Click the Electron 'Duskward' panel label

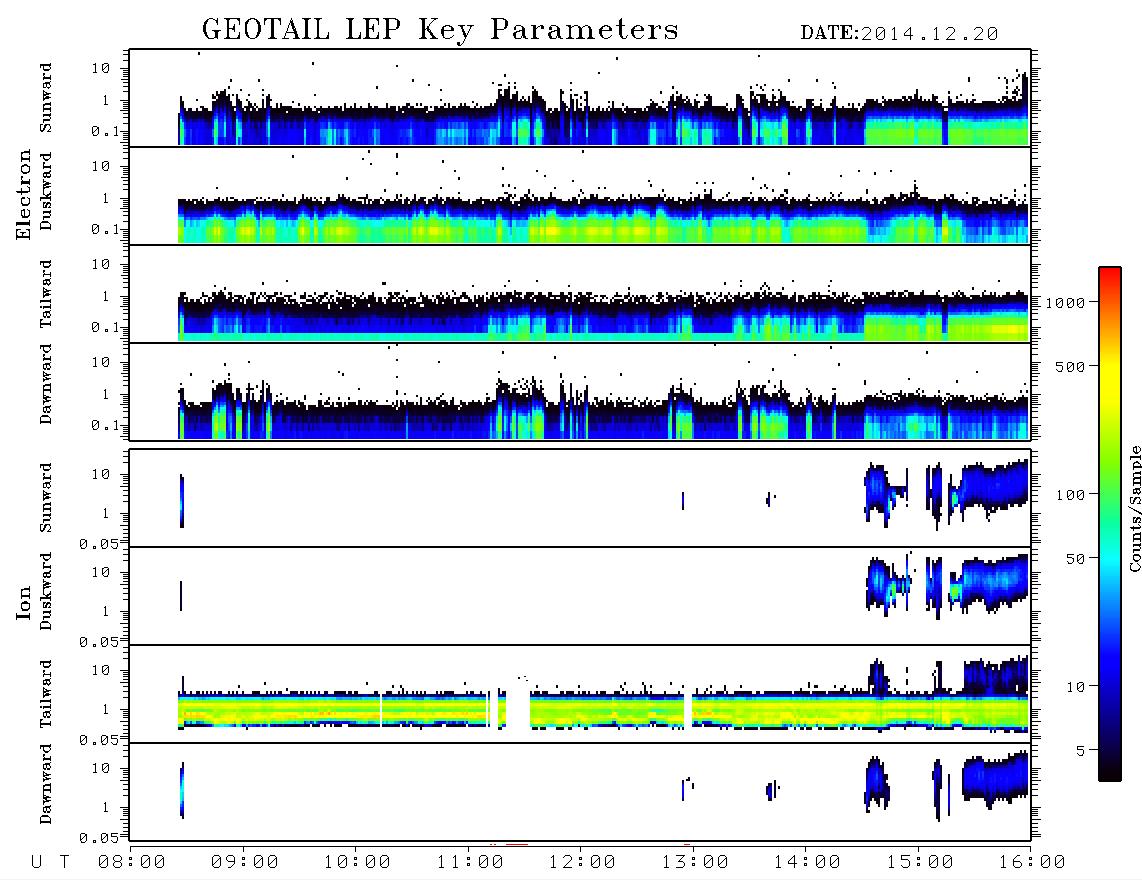46,192
